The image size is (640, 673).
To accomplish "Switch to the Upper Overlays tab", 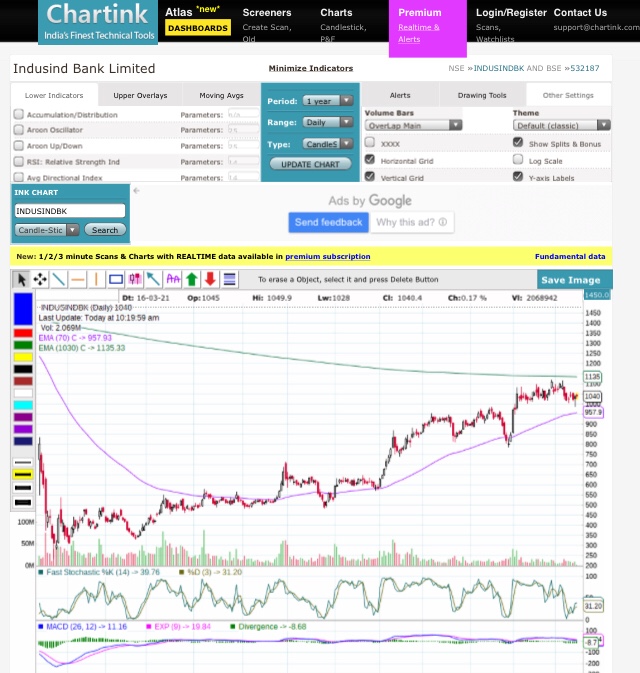I will point(140,96).
